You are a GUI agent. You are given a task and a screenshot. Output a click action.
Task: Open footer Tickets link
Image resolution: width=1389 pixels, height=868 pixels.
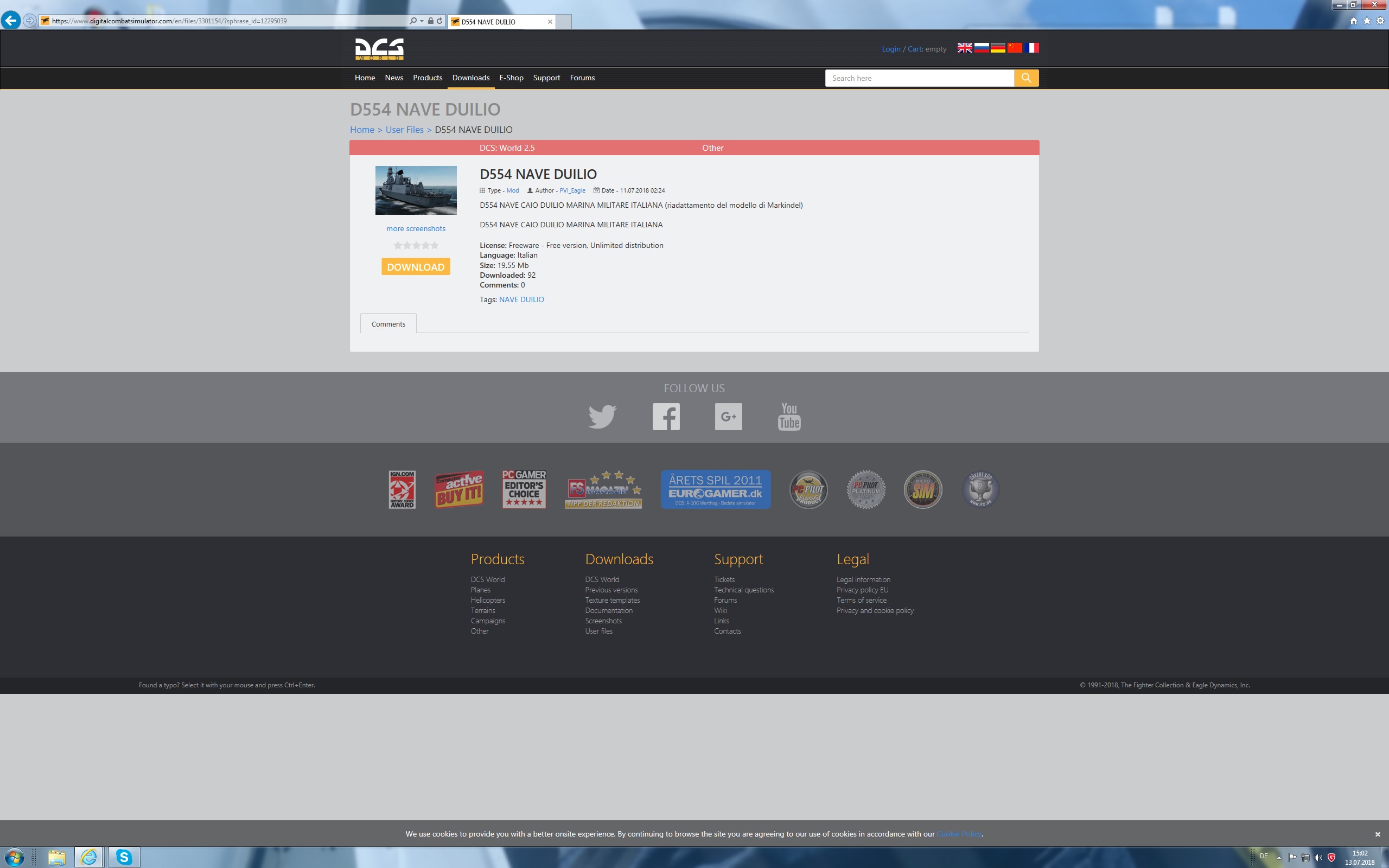(724, 579)
